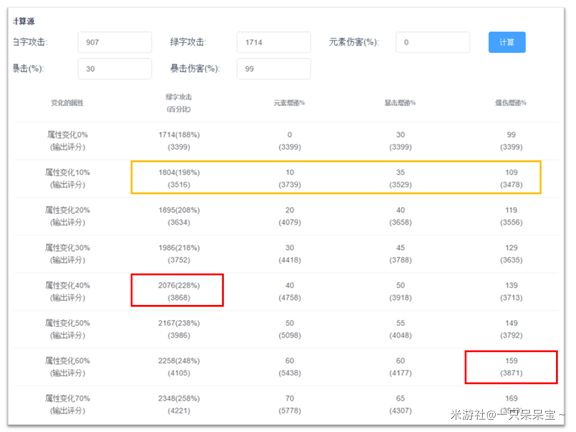Click the cell with score (3529)
This screenshot has height=432, width=576.
[x=400, y=178]
